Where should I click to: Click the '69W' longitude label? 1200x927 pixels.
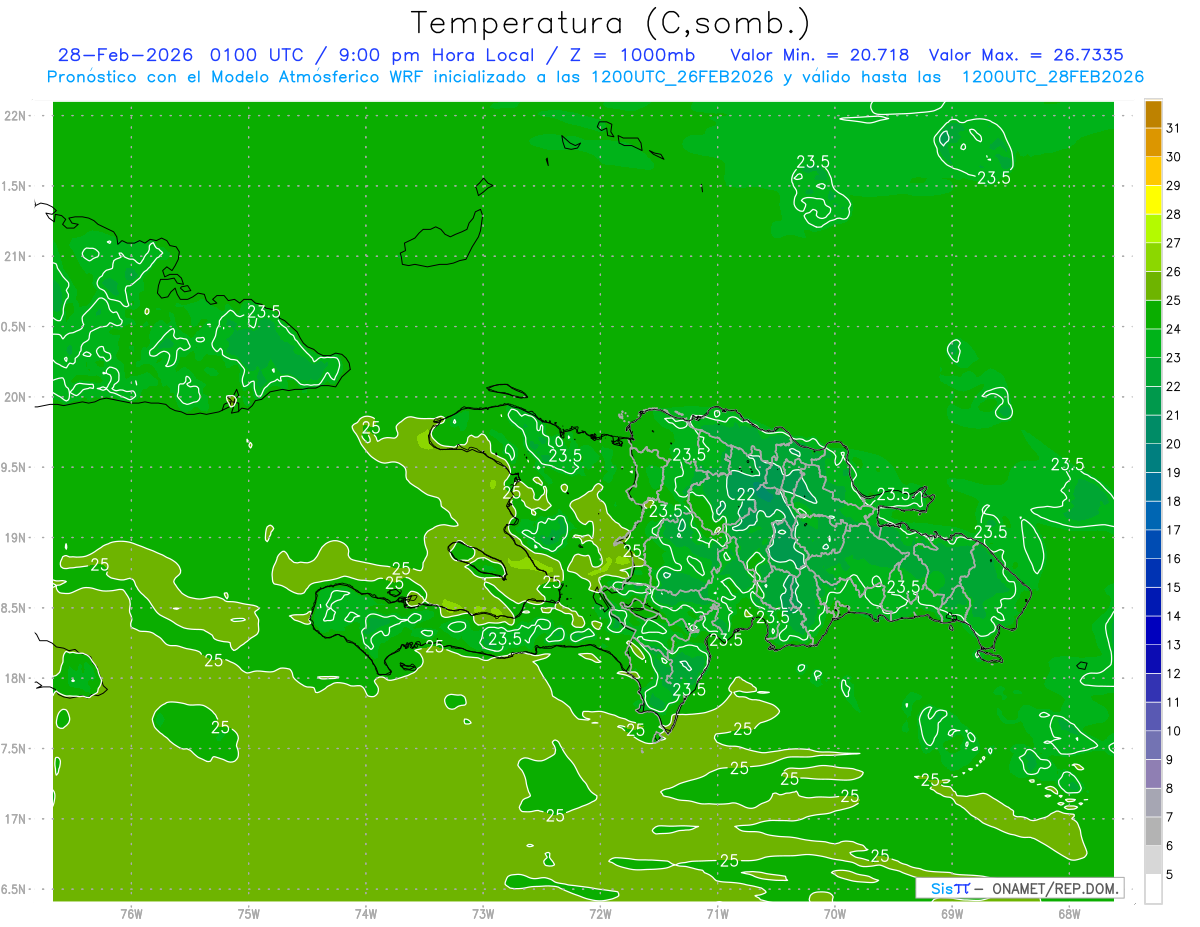[x=952, y=913]
